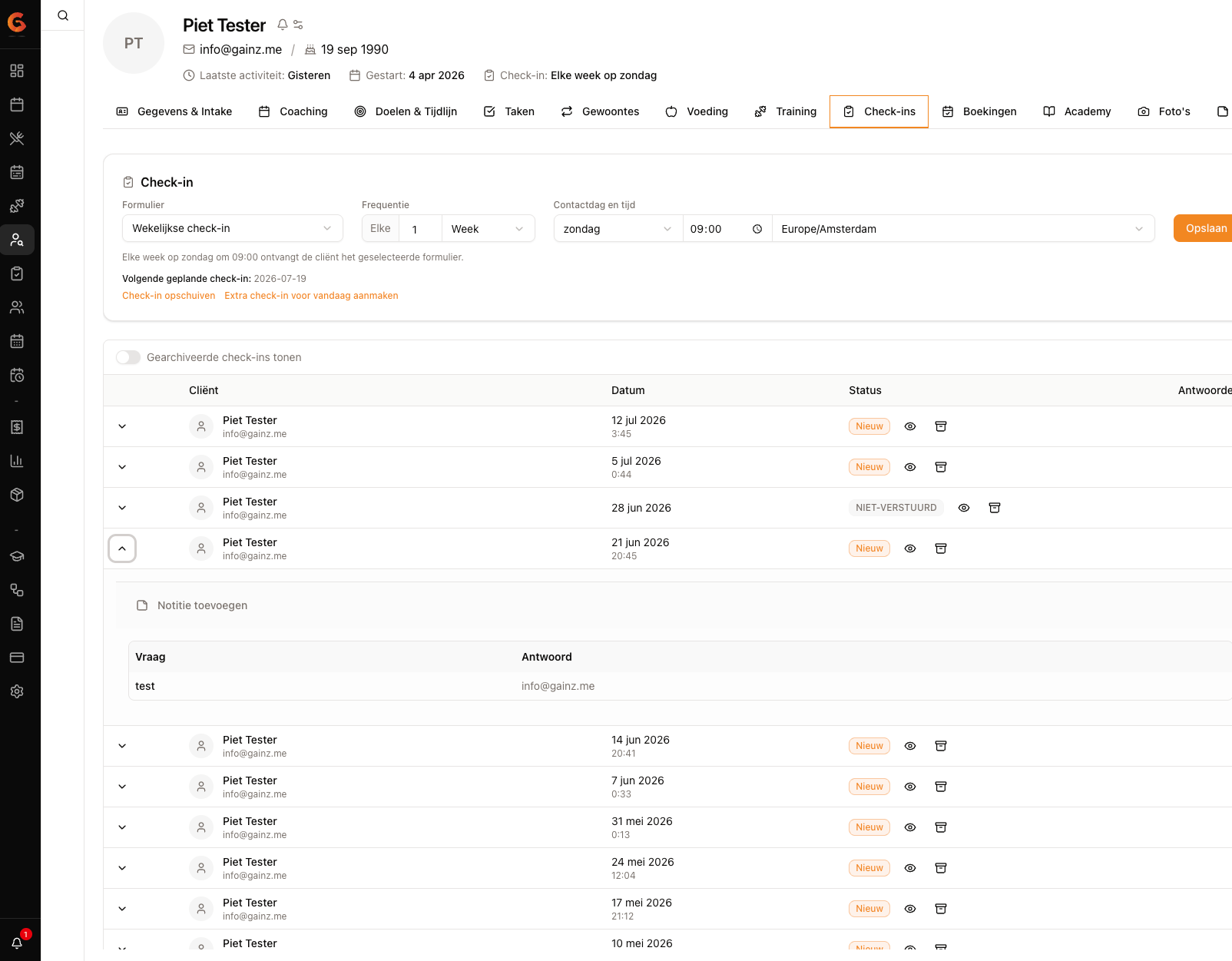Click the search magnifier icon
This screenshot has height=961, width=1232.
coord(63,15)
